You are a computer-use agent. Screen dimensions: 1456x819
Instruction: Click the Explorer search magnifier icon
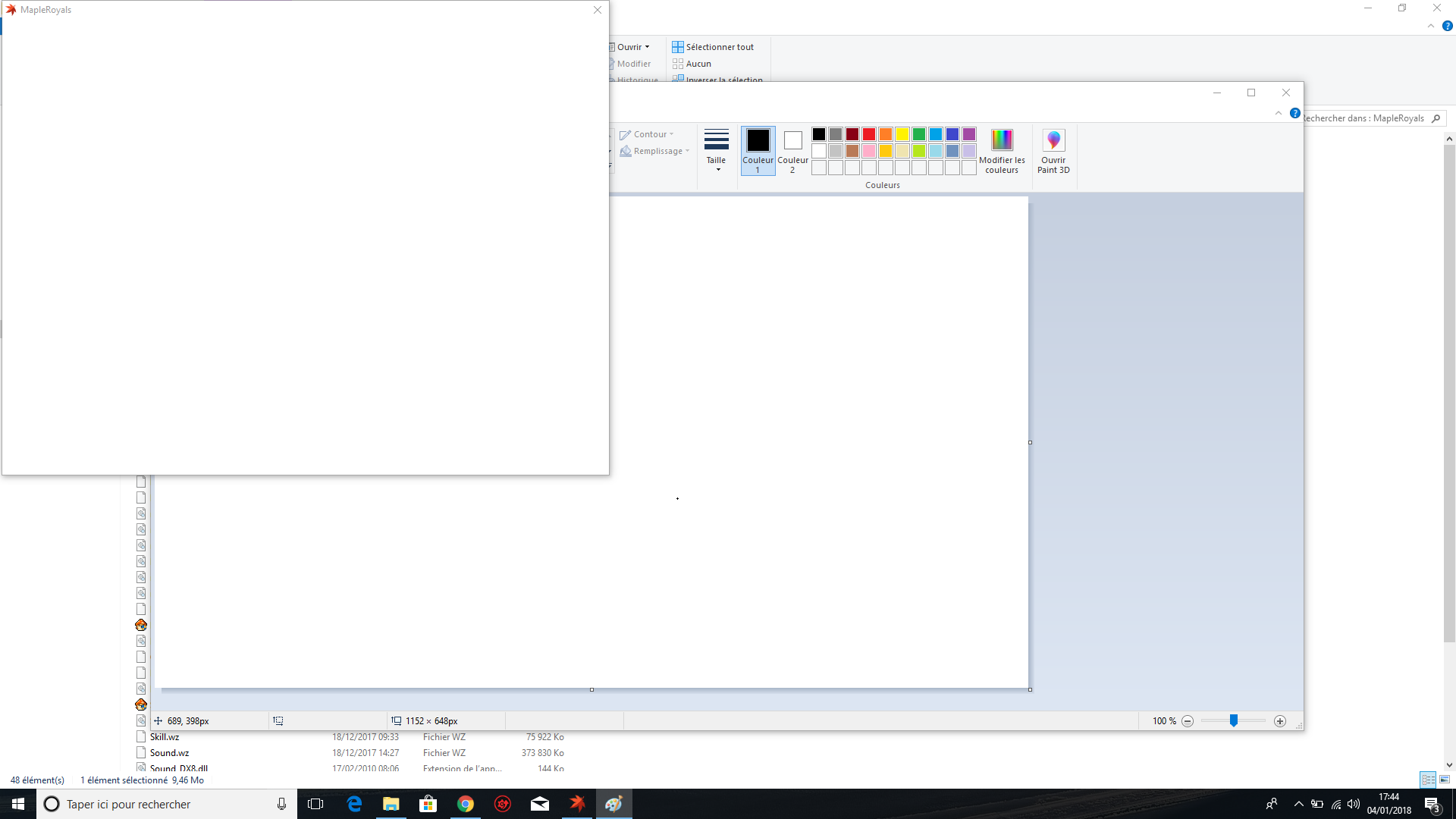[x=1436, y=118]
